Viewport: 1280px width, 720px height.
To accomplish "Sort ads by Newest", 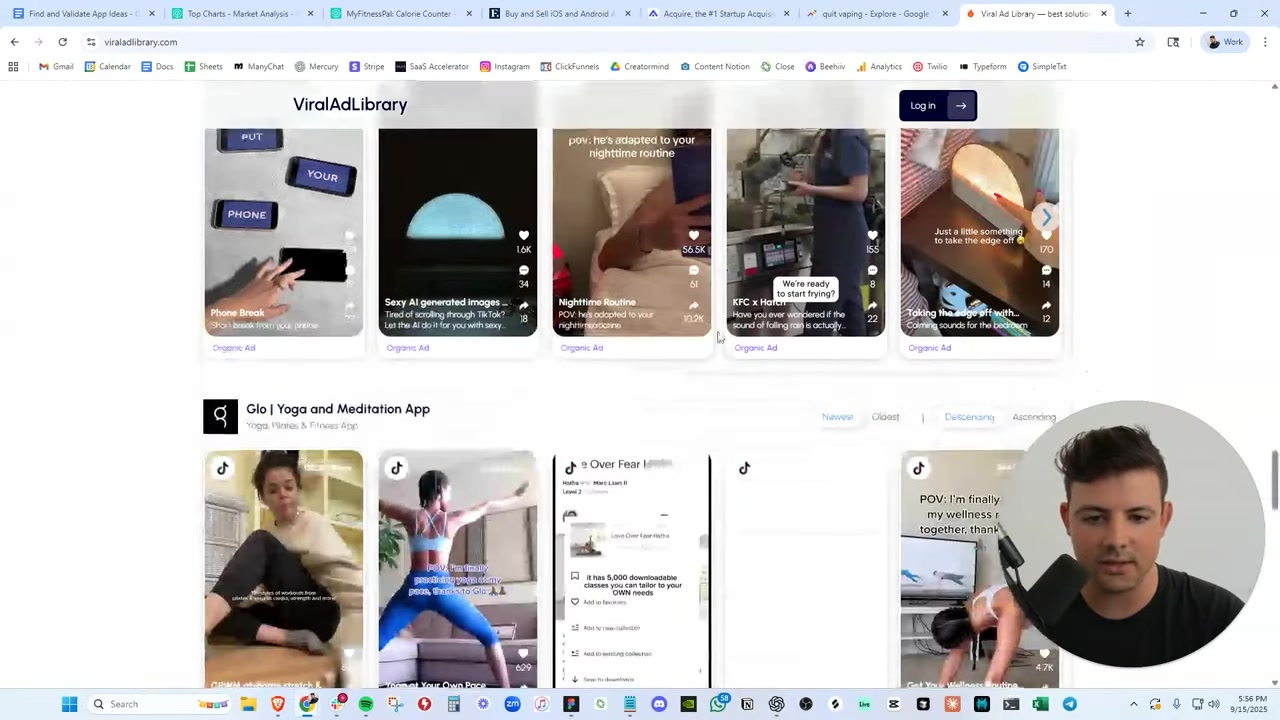I will (x=837, y=417).
